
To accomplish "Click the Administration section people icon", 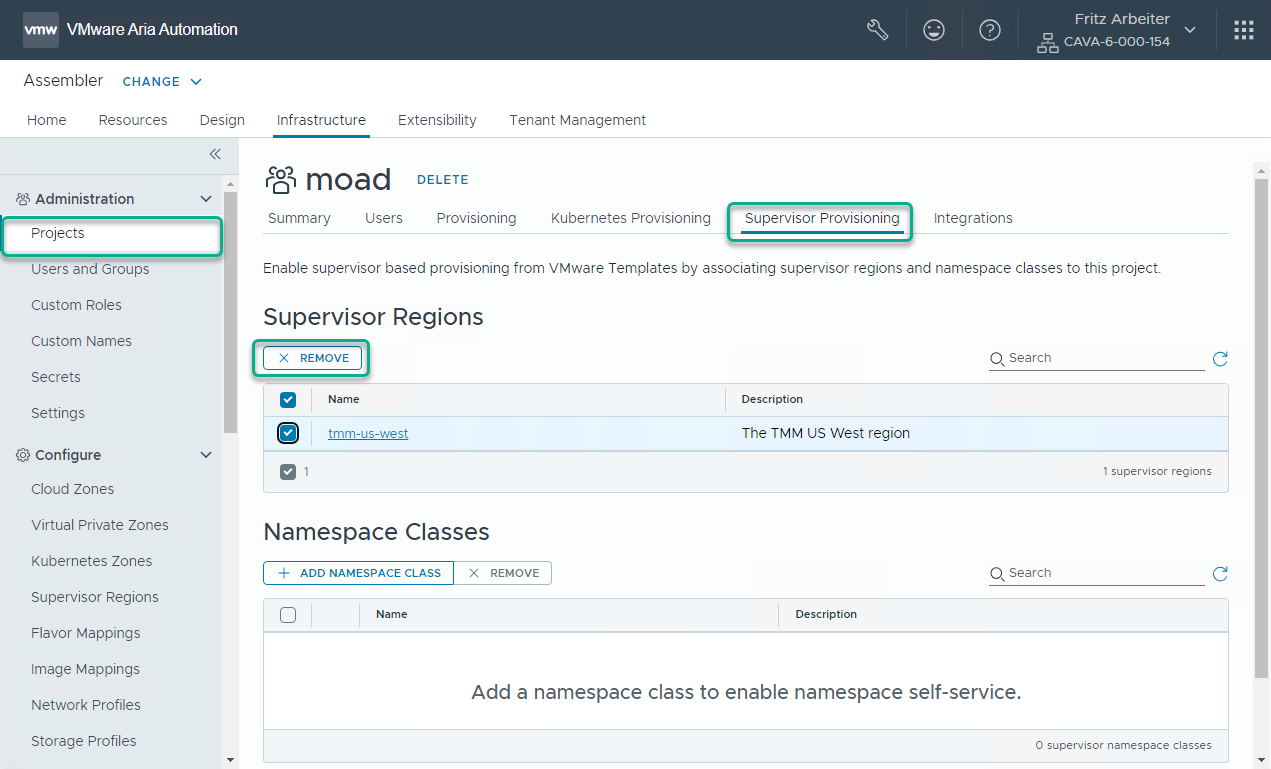I will 23,199.
